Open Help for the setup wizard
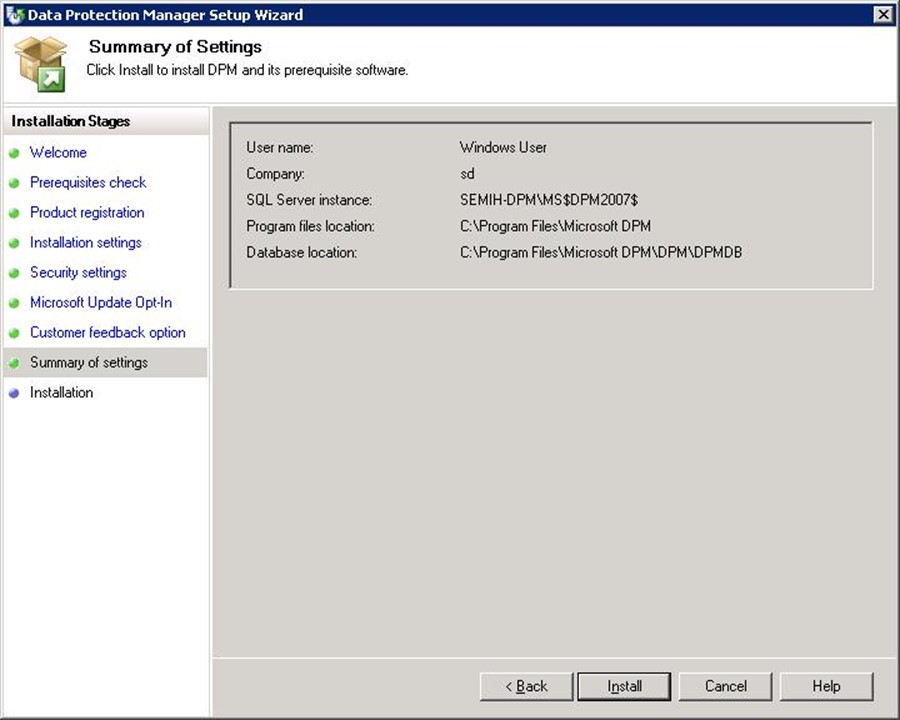 pos(826,686)
